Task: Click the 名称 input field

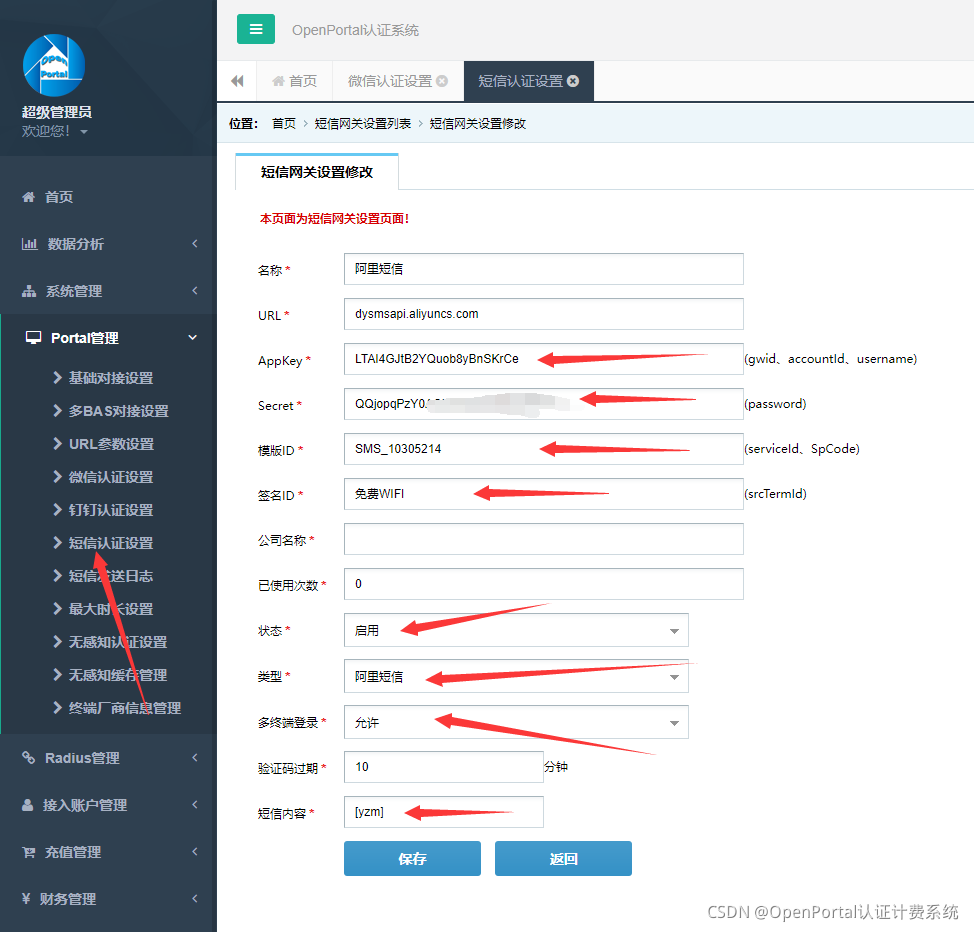Action: coord(544,269)
